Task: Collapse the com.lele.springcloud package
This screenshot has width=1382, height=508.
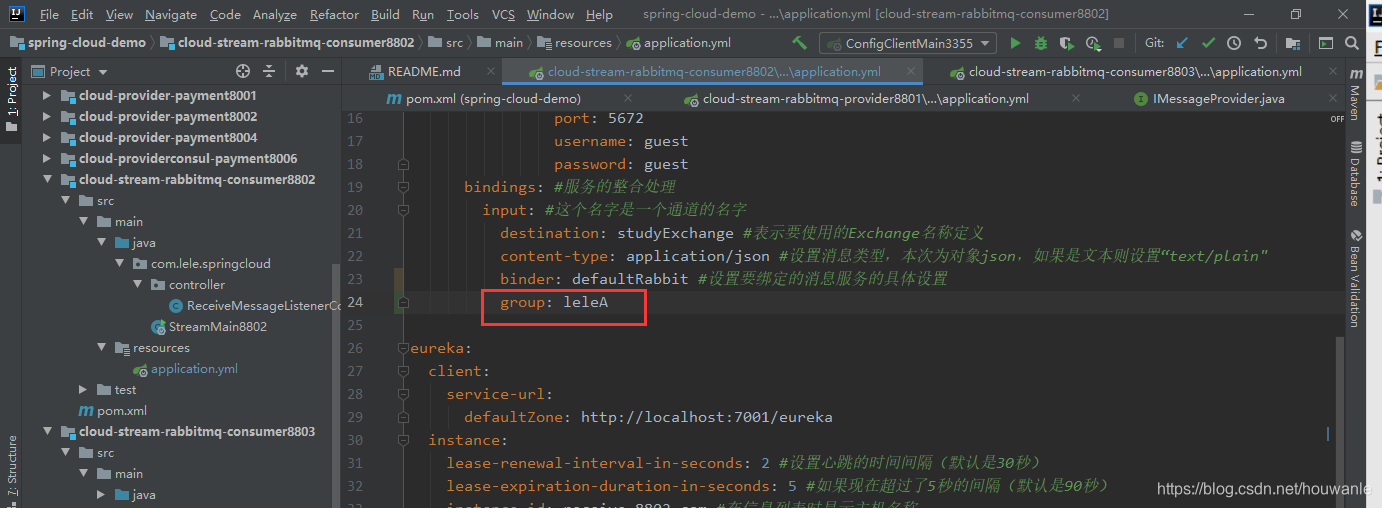Action: point(120,264)
